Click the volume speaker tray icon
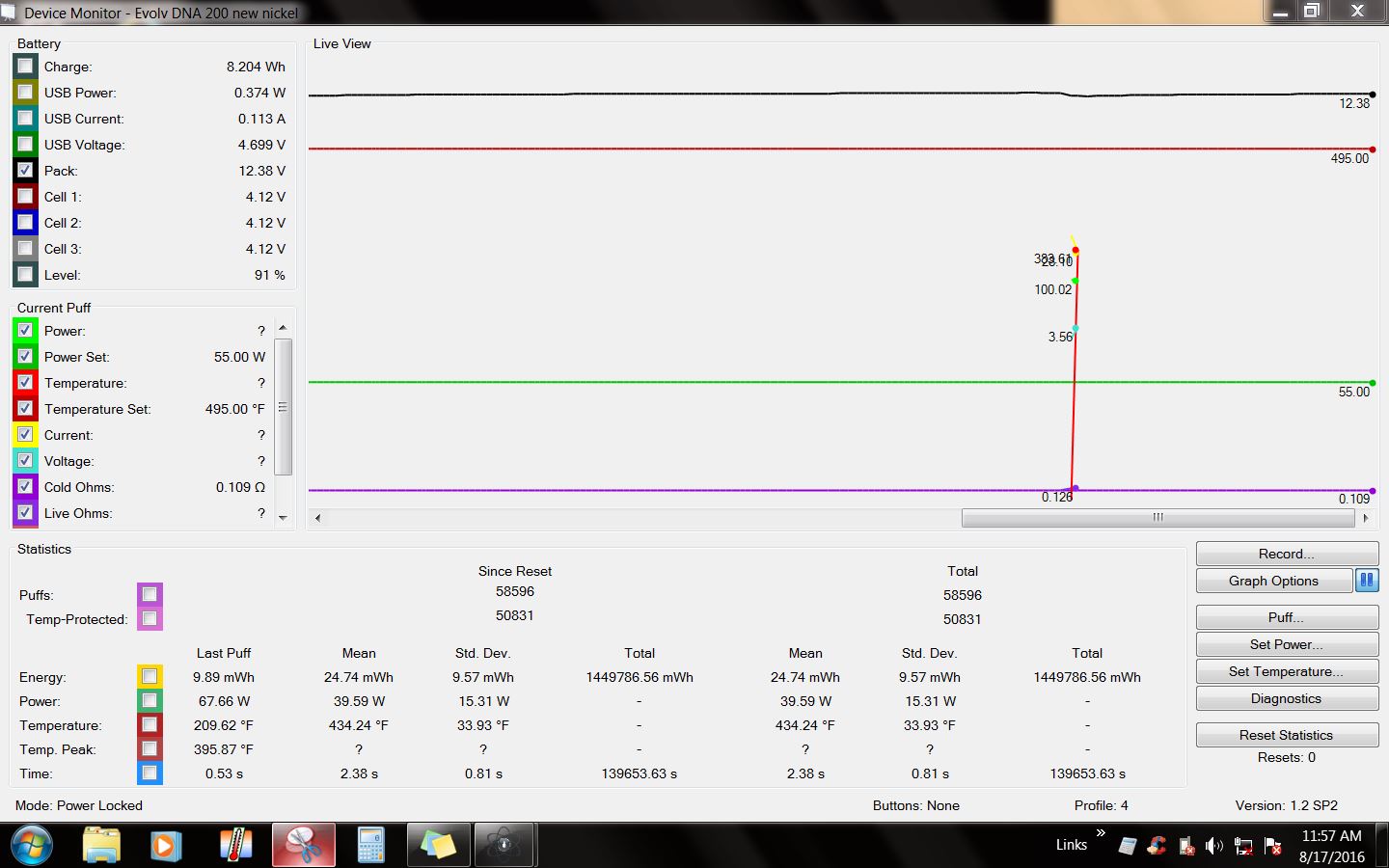The image size is (1389, 868). 1213,846
